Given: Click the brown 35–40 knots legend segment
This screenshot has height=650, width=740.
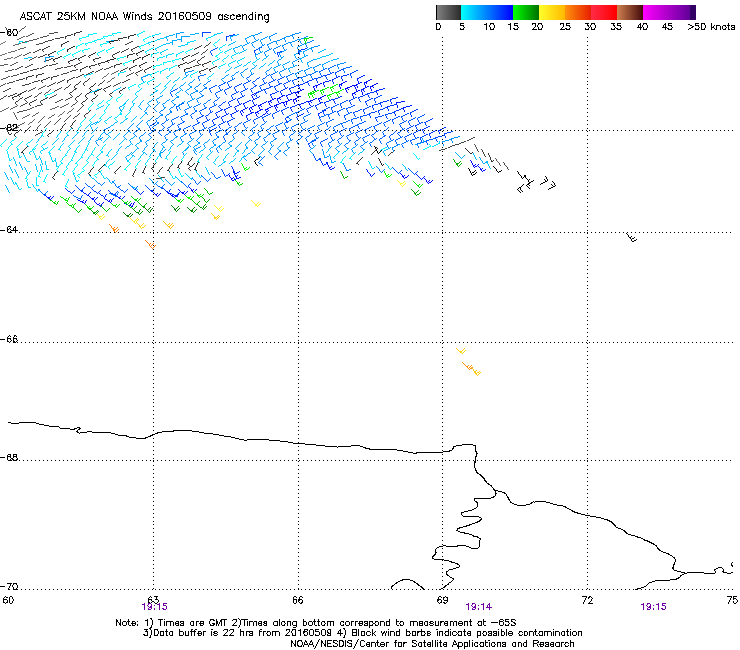Looking at the screenshot, I should [630, 12].
